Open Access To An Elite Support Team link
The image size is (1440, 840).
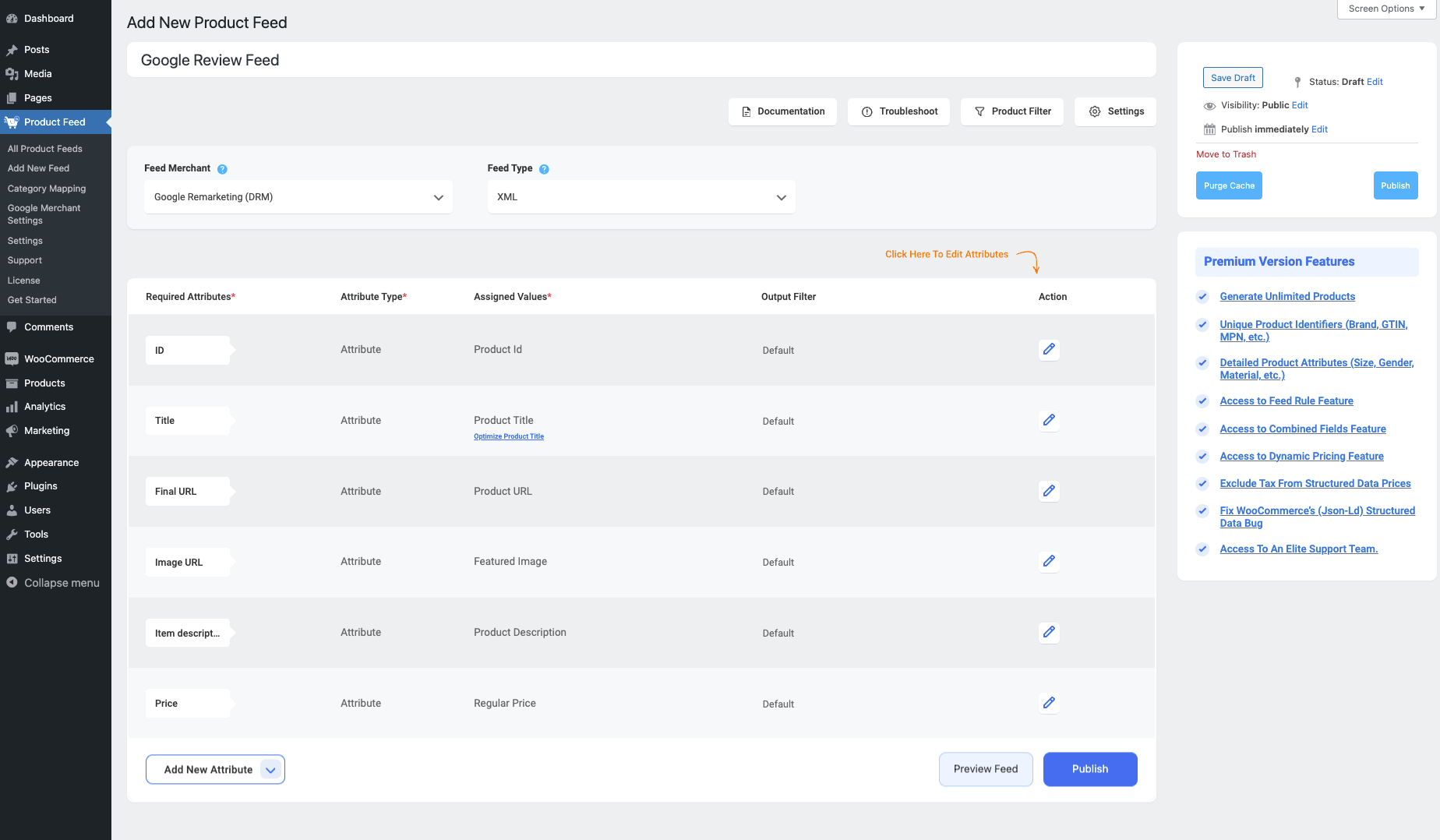(x=1299, y=549)
